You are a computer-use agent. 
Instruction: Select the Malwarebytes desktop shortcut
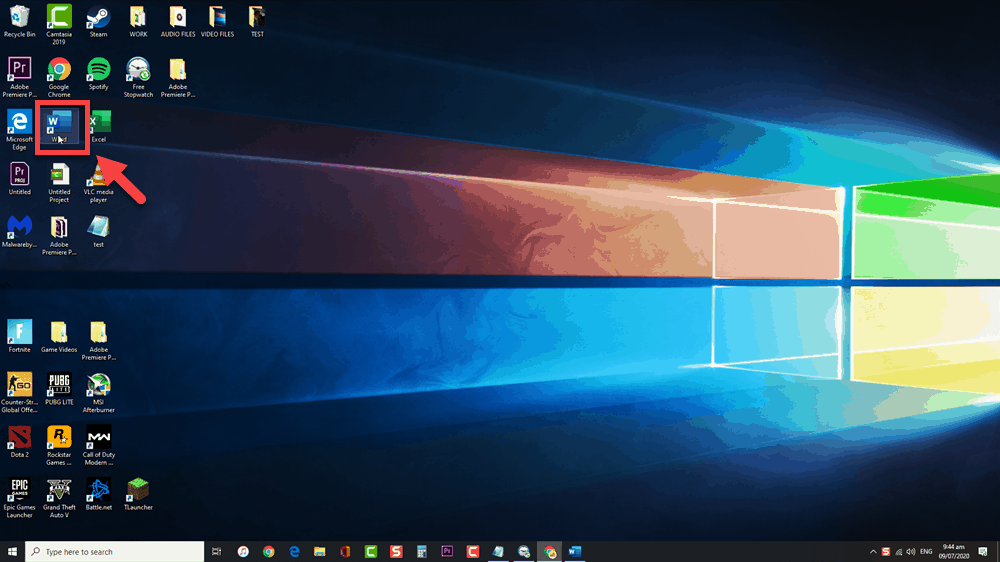point(19,232)
